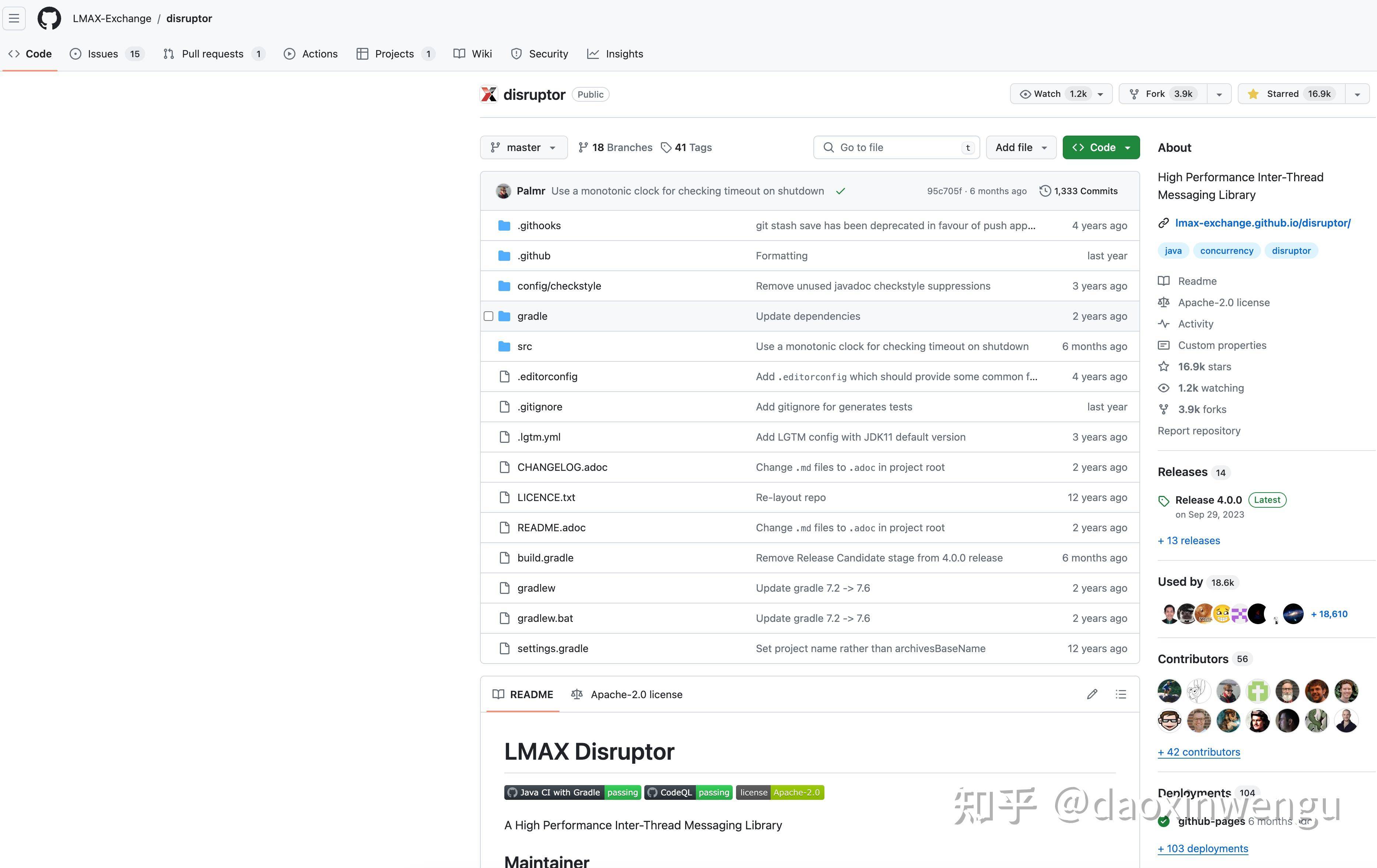Open the star lists dropdown arrow
The width and height of the screenshot is (1377, 868).
[x=1357, y=94]
